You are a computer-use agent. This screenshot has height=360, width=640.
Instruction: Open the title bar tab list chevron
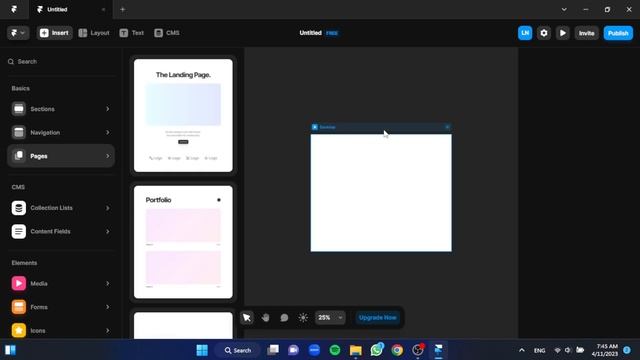tap(564, 9)
